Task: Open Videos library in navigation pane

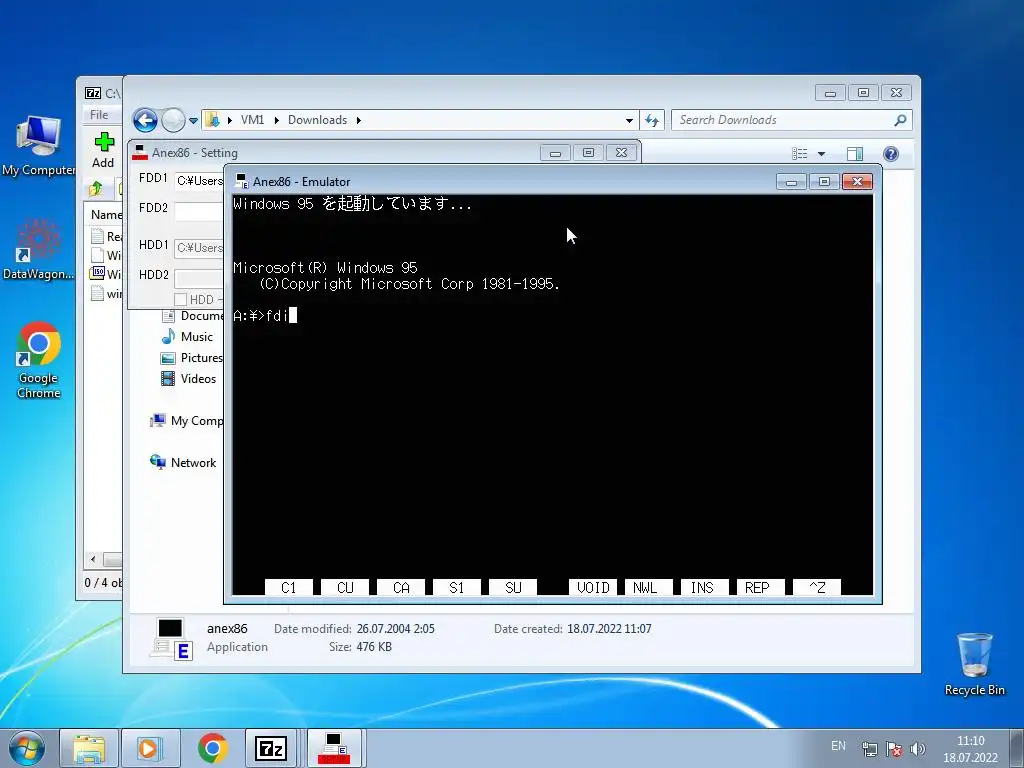Action: click(x=189, y=379)
